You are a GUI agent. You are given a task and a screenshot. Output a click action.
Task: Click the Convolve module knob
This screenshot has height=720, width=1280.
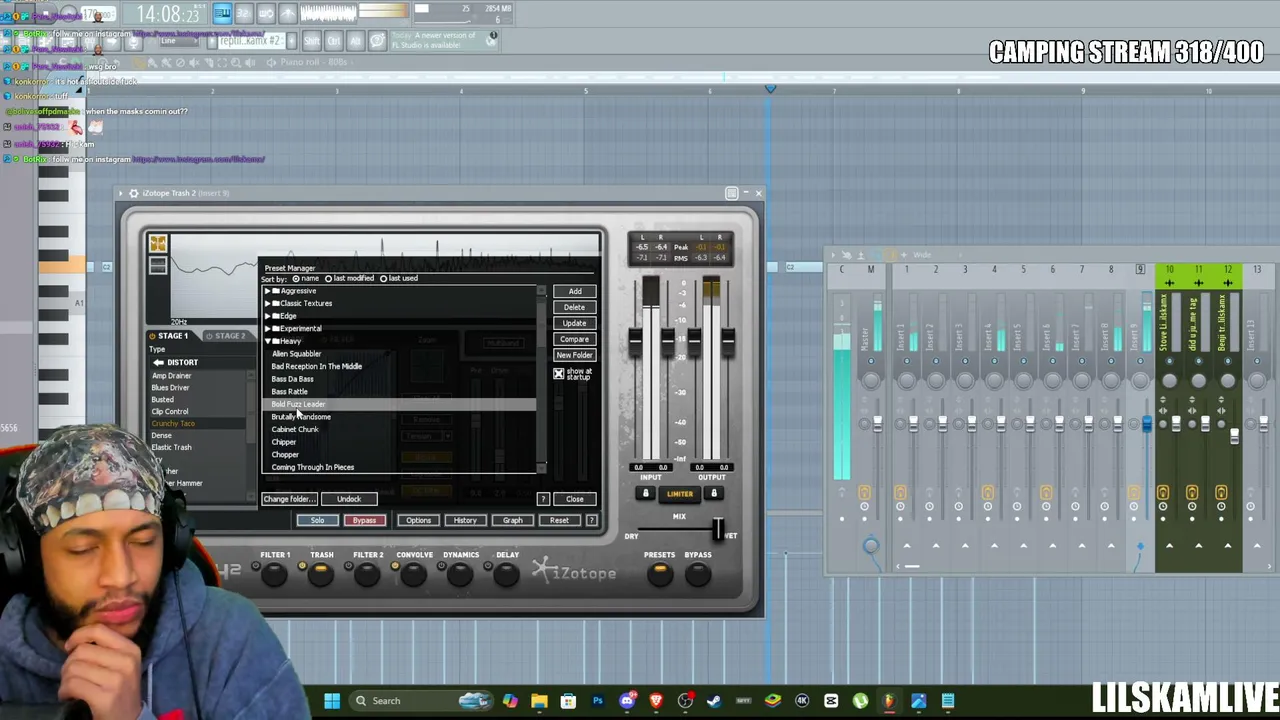413,574
